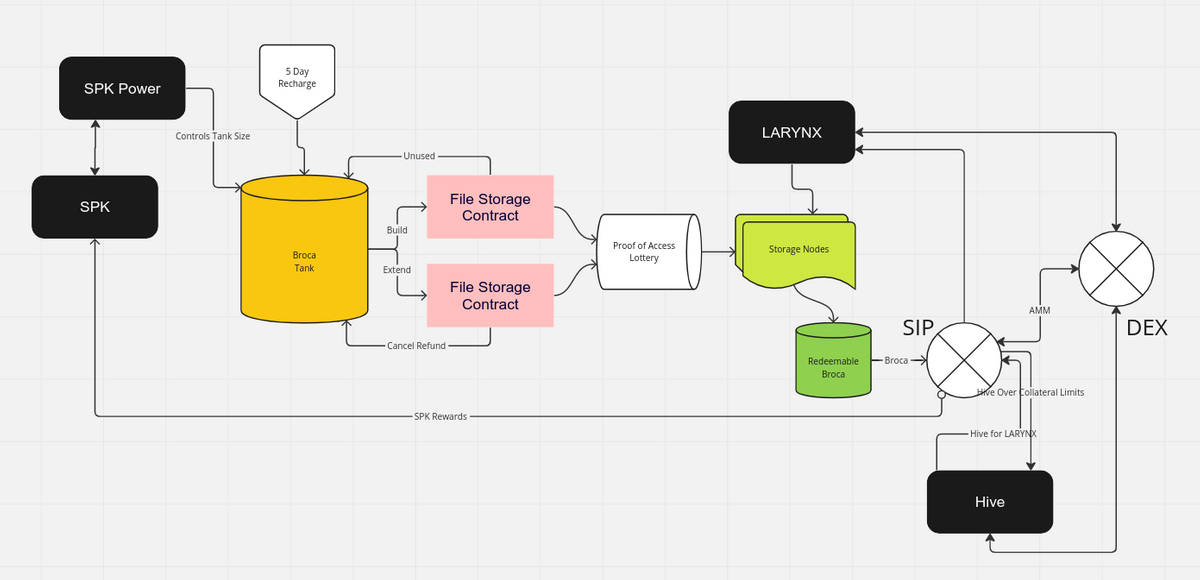1200x580 pixels.
Task: Click the AMM connector label
Action: coord(1039,310)
